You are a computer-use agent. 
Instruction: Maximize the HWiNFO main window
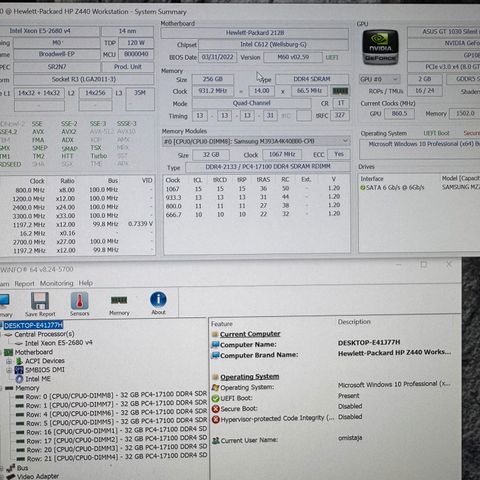pos(424,265)
